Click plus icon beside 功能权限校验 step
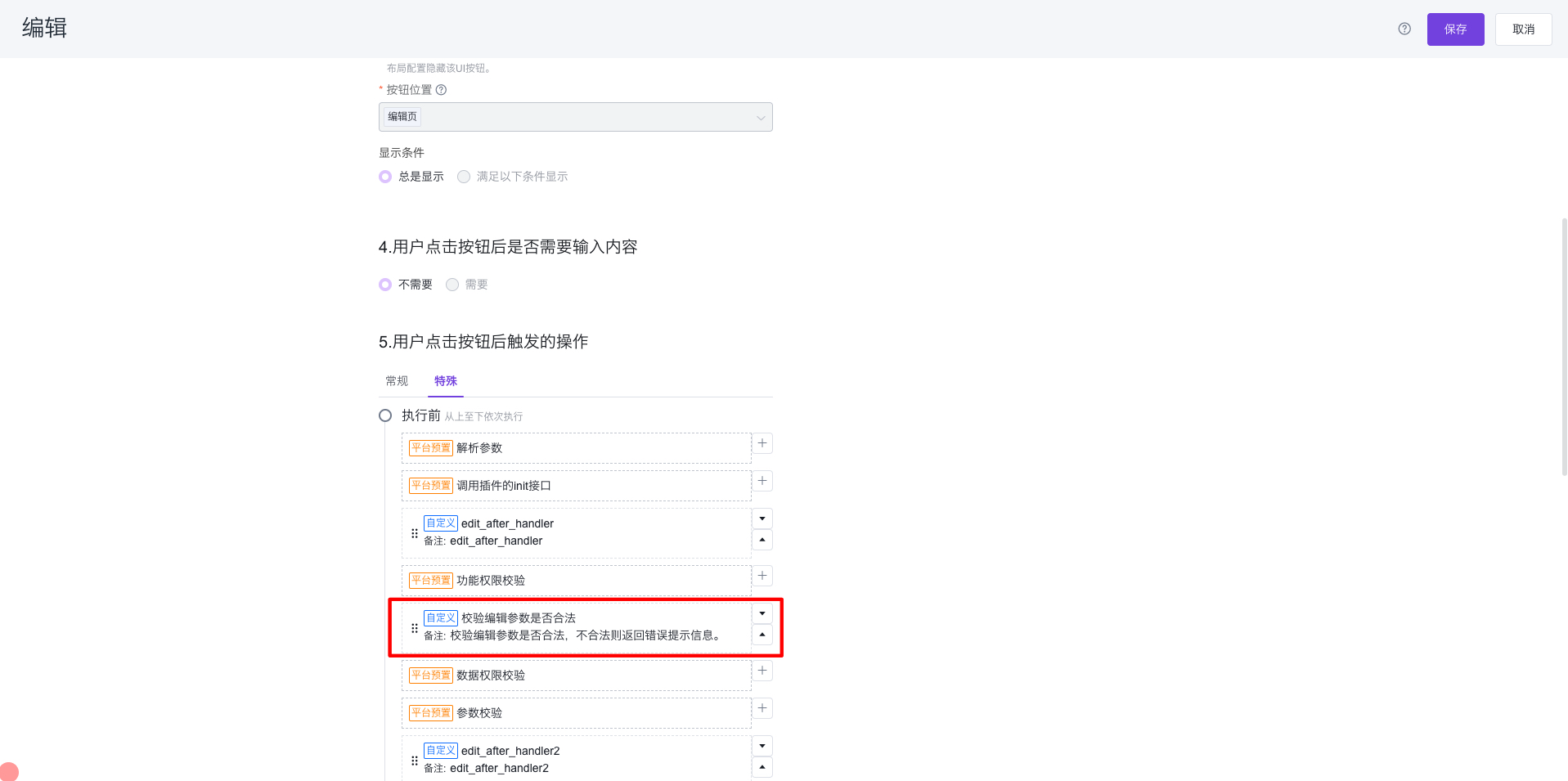The image size is (1568, 781). click(x=762, y=576)
